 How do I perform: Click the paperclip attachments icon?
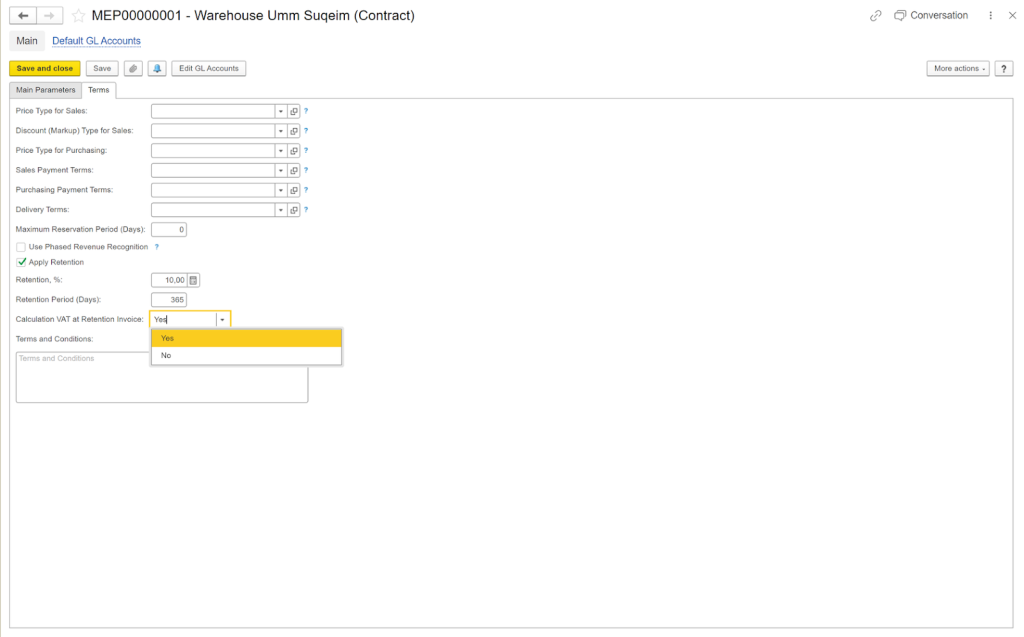133,68
